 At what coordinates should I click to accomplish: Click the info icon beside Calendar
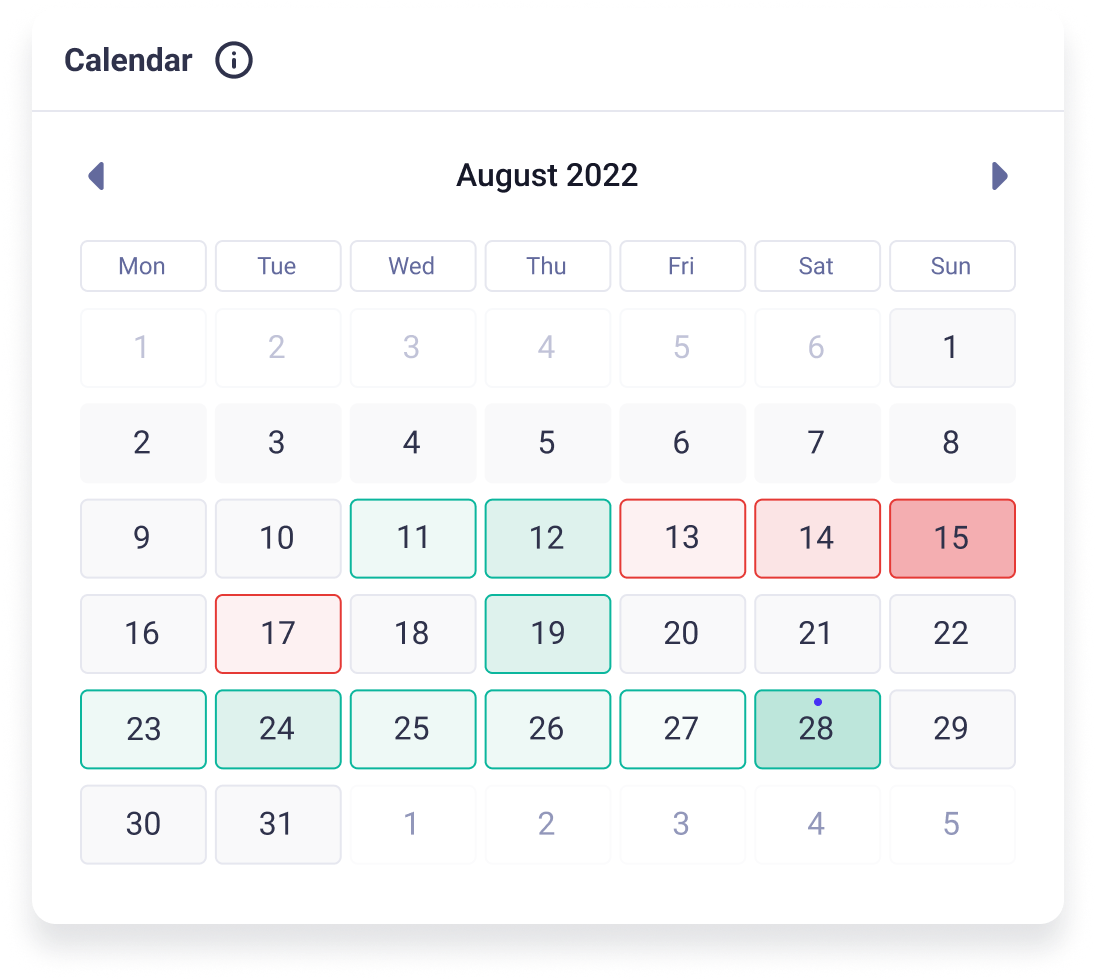234,61
